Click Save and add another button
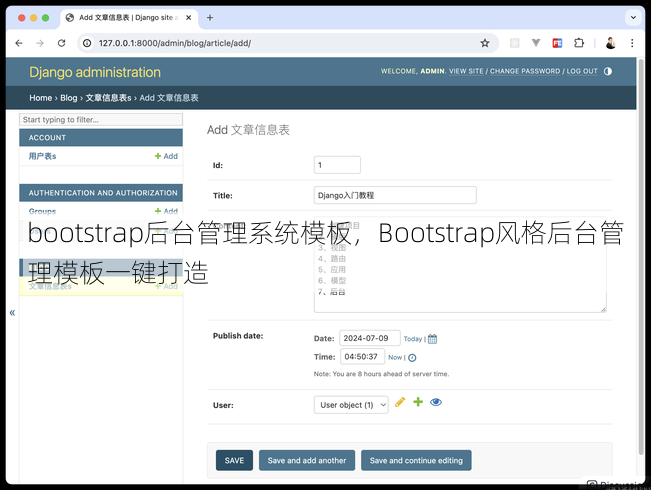The width and height of the screenshot is (651, 490). tap(307, 460)
